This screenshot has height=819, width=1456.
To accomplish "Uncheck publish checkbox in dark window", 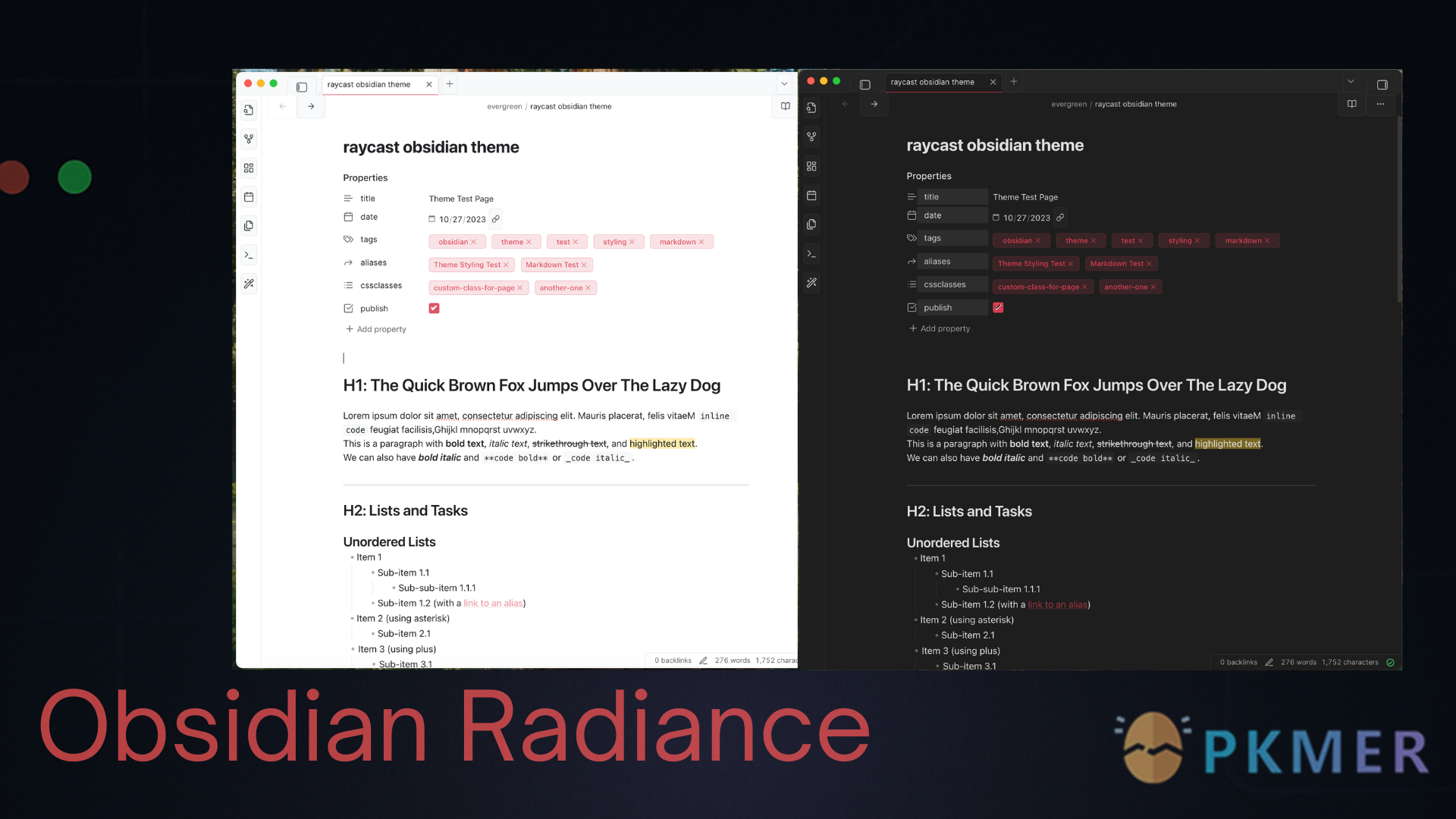I will (998, 307).
